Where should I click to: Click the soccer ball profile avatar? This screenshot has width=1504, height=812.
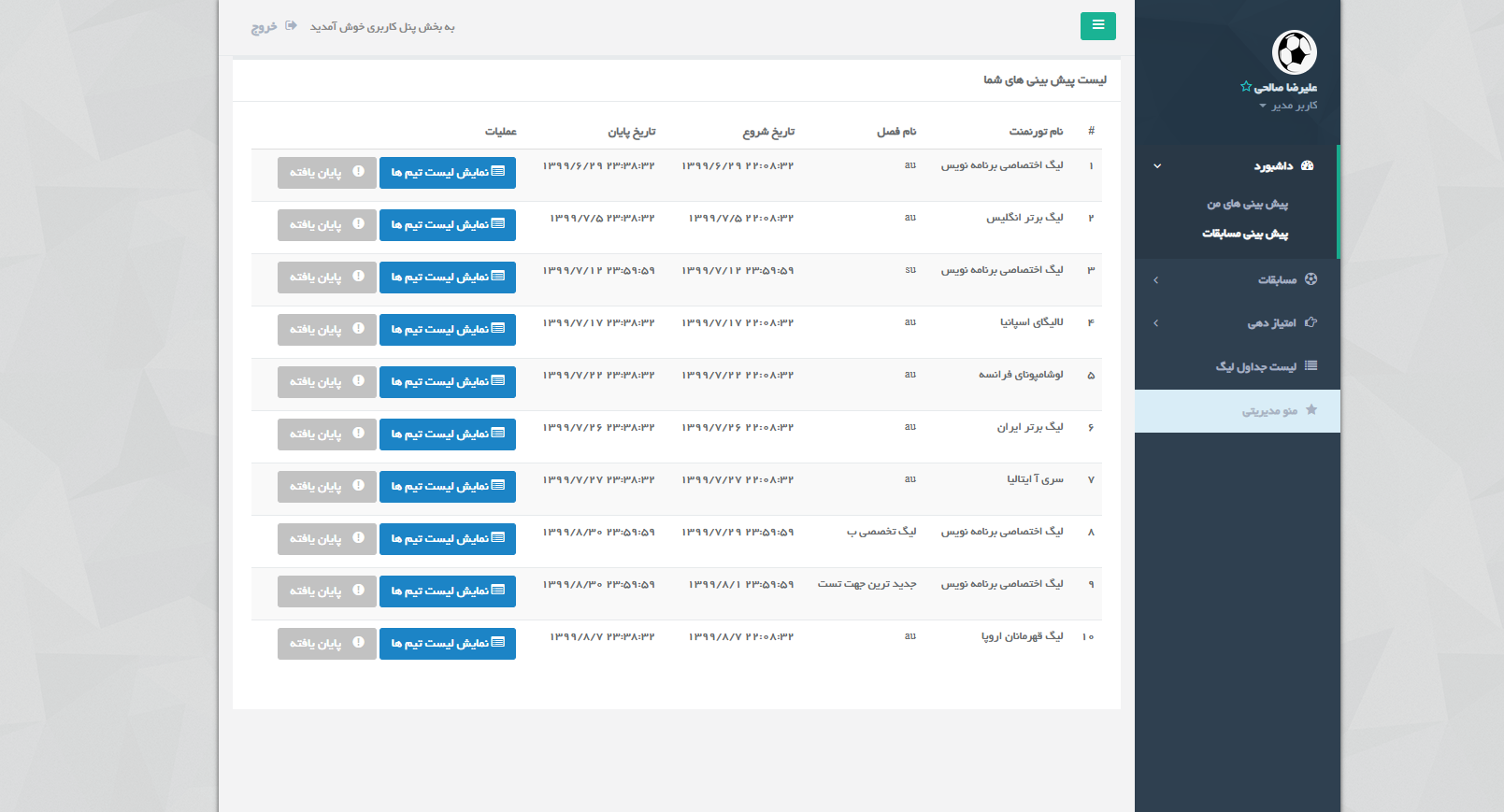coord(1294,52)
